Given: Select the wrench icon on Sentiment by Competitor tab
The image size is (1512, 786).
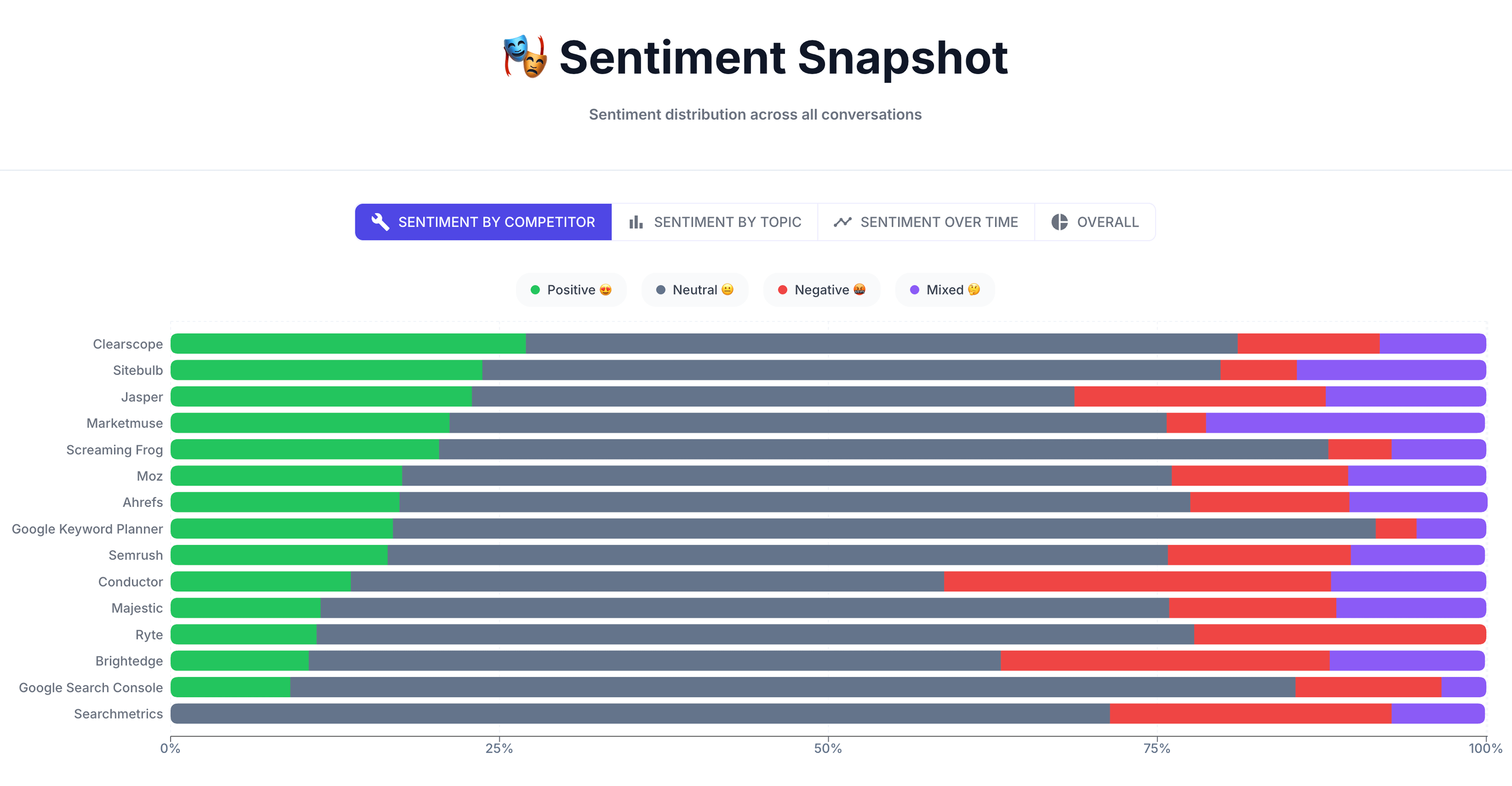Looking at the screenshot, I should [380, 222].
